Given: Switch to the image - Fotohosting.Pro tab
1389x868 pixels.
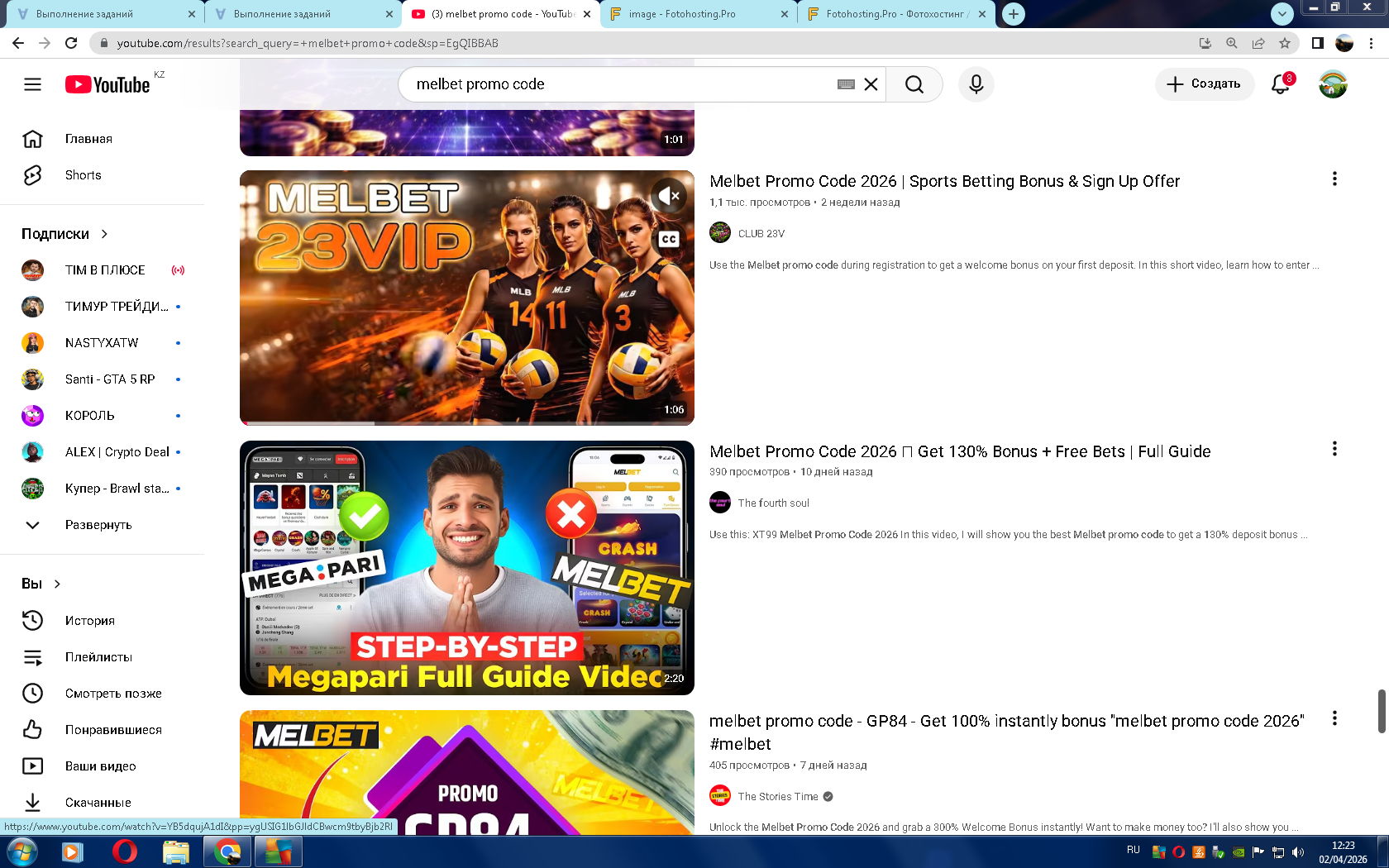Looking at the screenshot, I should click(699, 14).
